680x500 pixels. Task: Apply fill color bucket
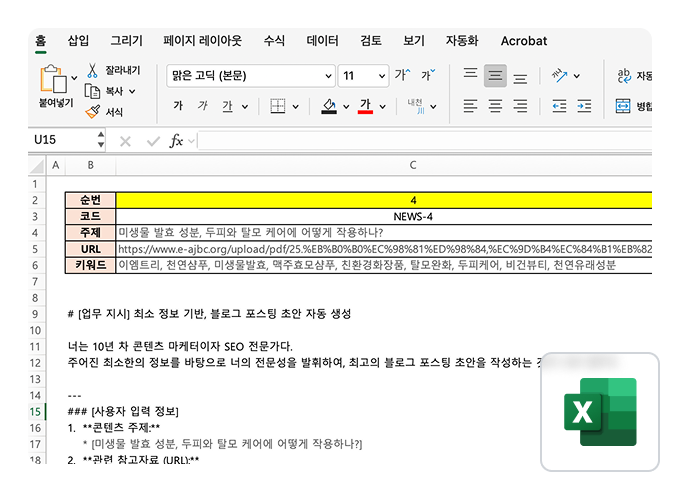tap(329, 106)
